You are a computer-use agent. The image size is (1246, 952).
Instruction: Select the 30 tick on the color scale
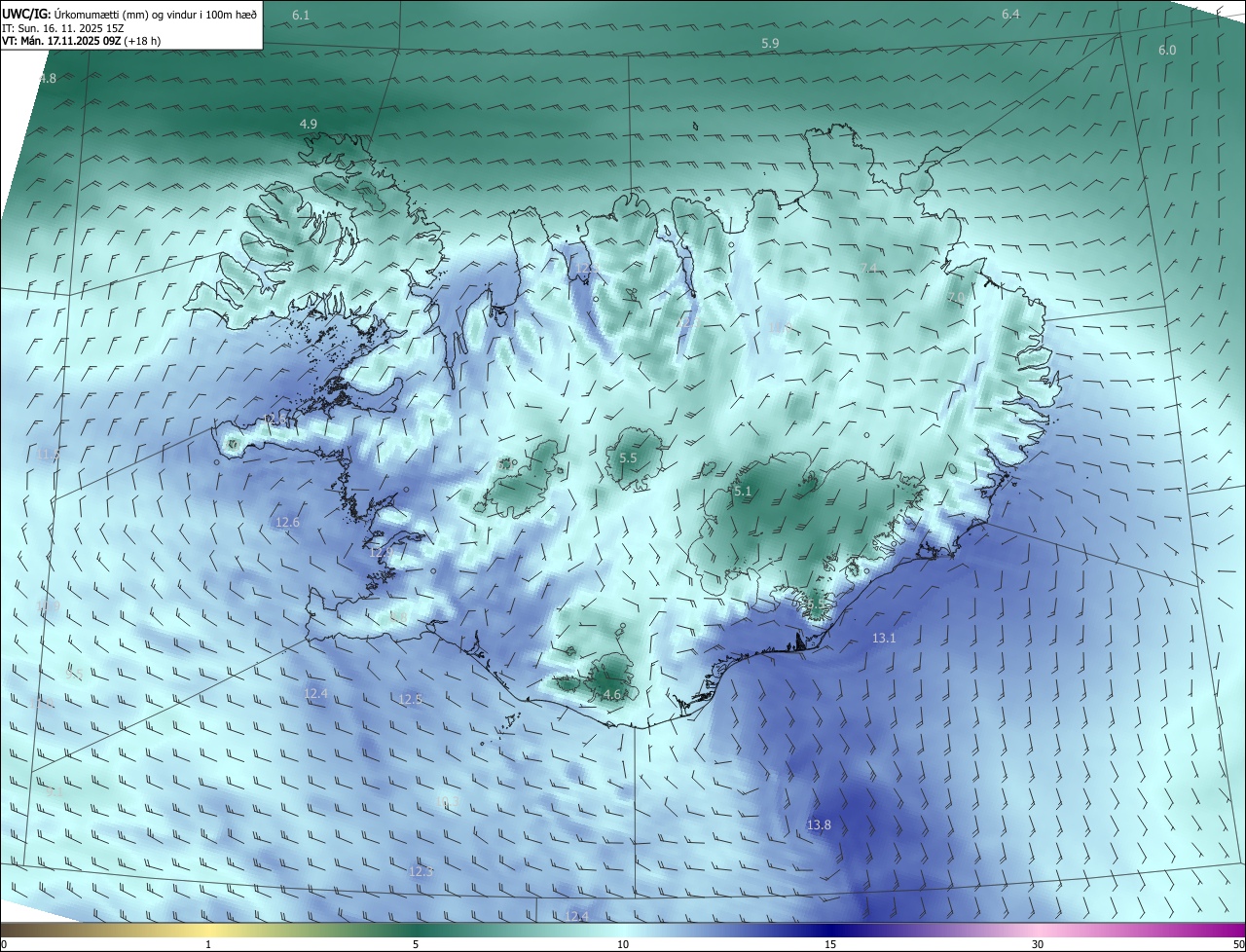[1038, 944]
